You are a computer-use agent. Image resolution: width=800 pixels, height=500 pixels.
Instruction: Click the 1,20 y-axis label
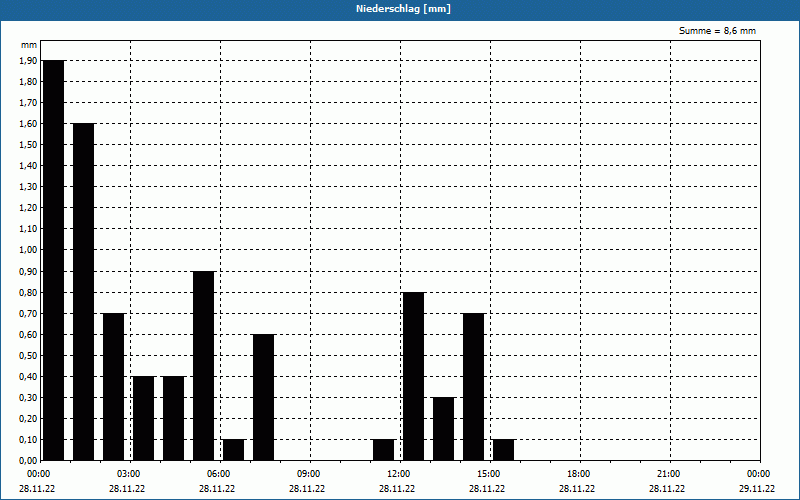[x=28, y=208]
